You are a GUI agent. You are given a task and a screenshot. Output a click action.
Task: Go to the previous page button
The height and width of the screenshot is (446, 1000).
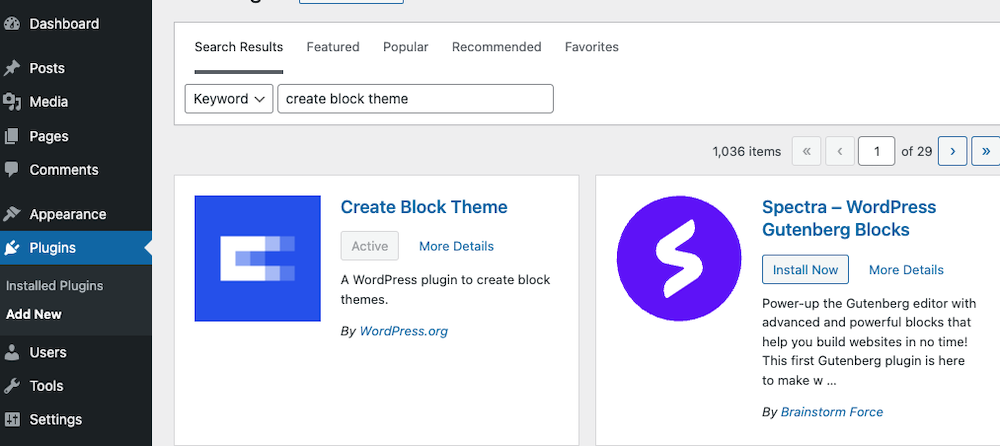coord(840,151)
